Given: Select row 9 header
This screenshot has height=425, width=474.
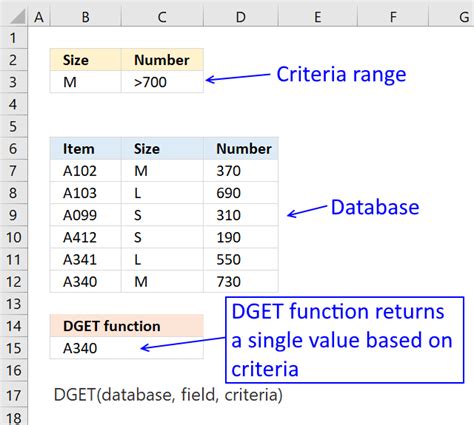Looking at the screenshot, I should point(13,215).
